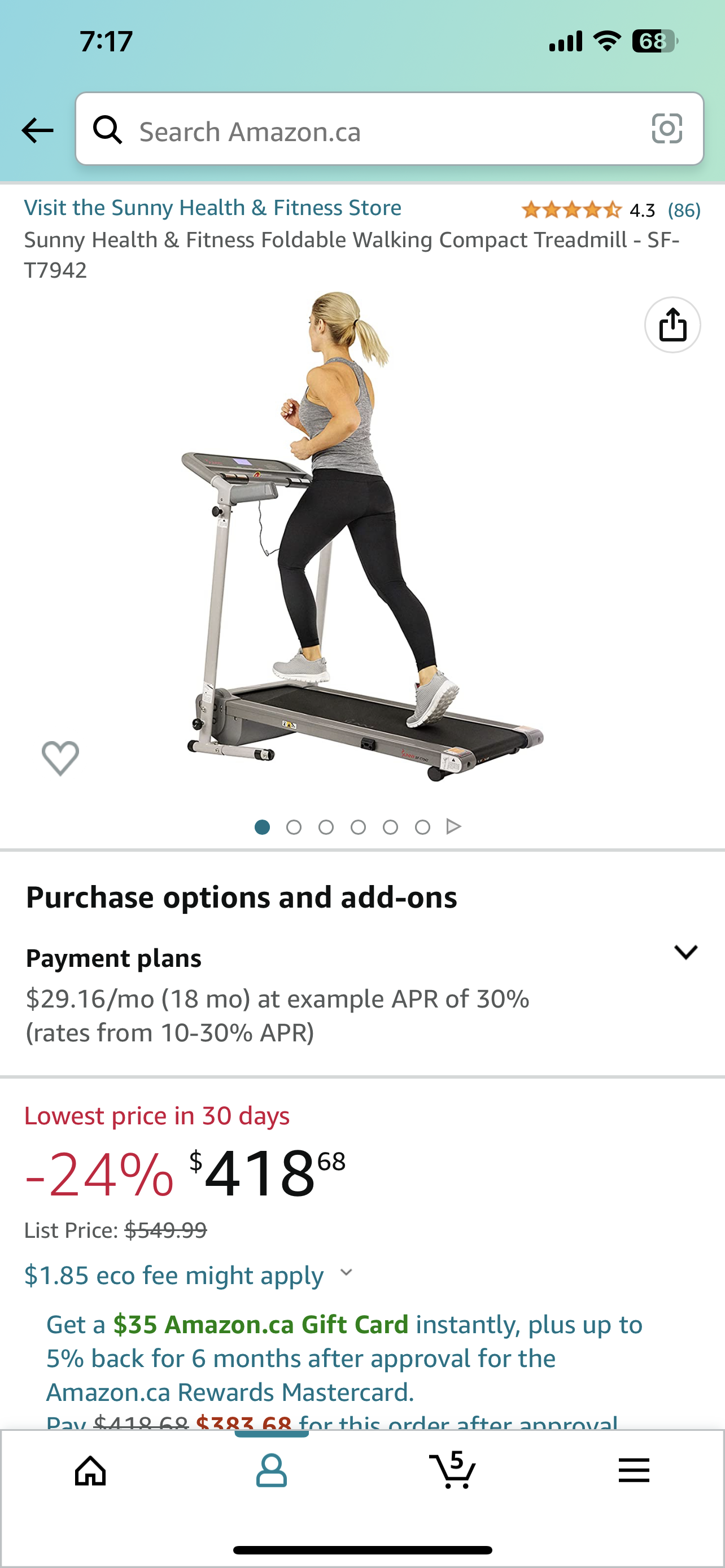
Task: Expand the eco fee details chevron
Action: tap(346, 1272)
